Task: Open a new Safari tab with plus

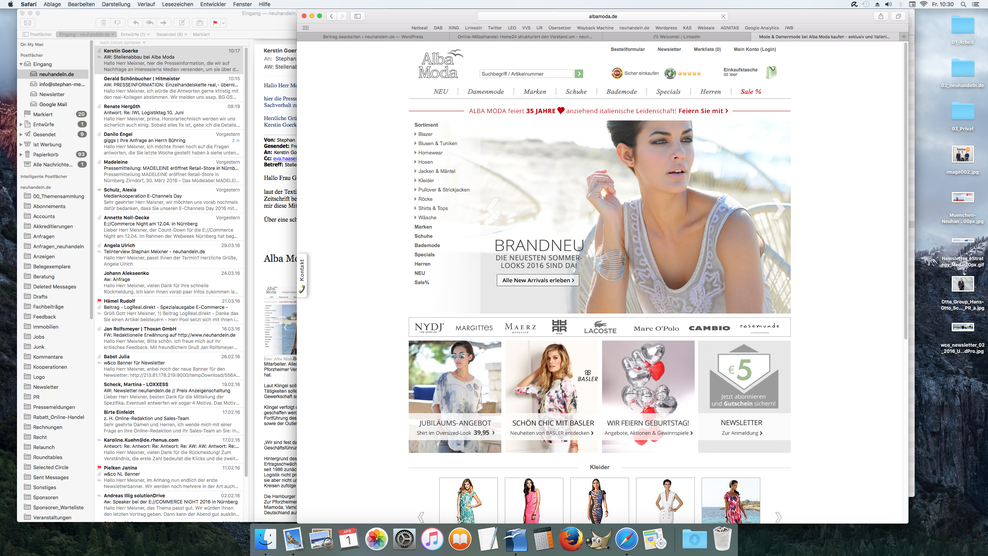Action: tap(904, 37)
